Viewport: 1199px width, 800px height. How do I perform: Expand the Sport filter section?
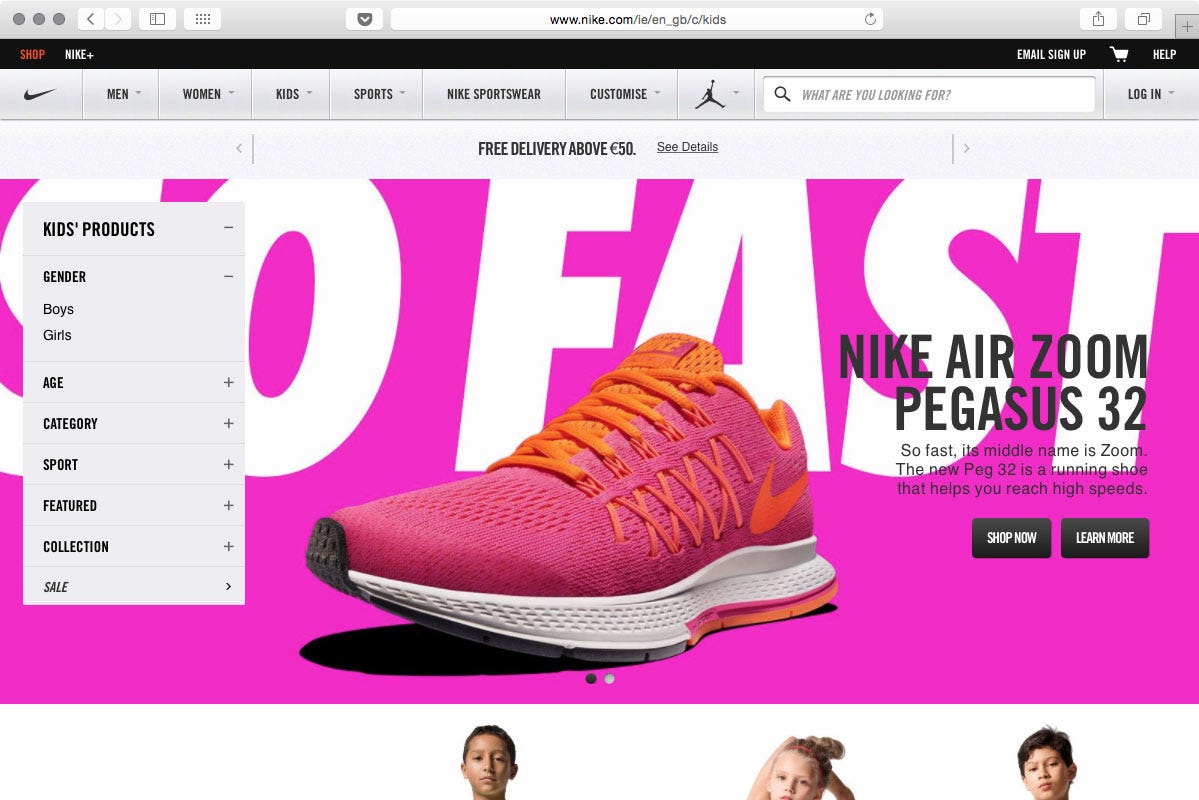pyautogui.click(x=229, y=464)
